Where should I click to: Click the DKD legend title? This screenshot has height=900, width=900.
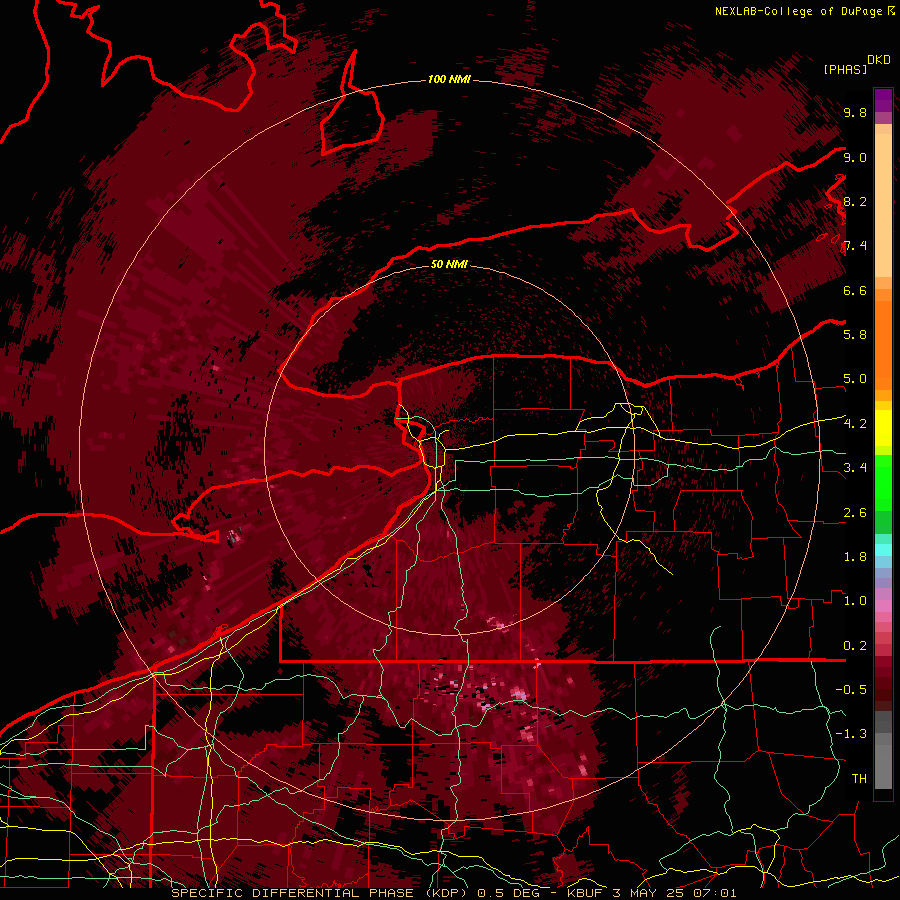[879, 60]
